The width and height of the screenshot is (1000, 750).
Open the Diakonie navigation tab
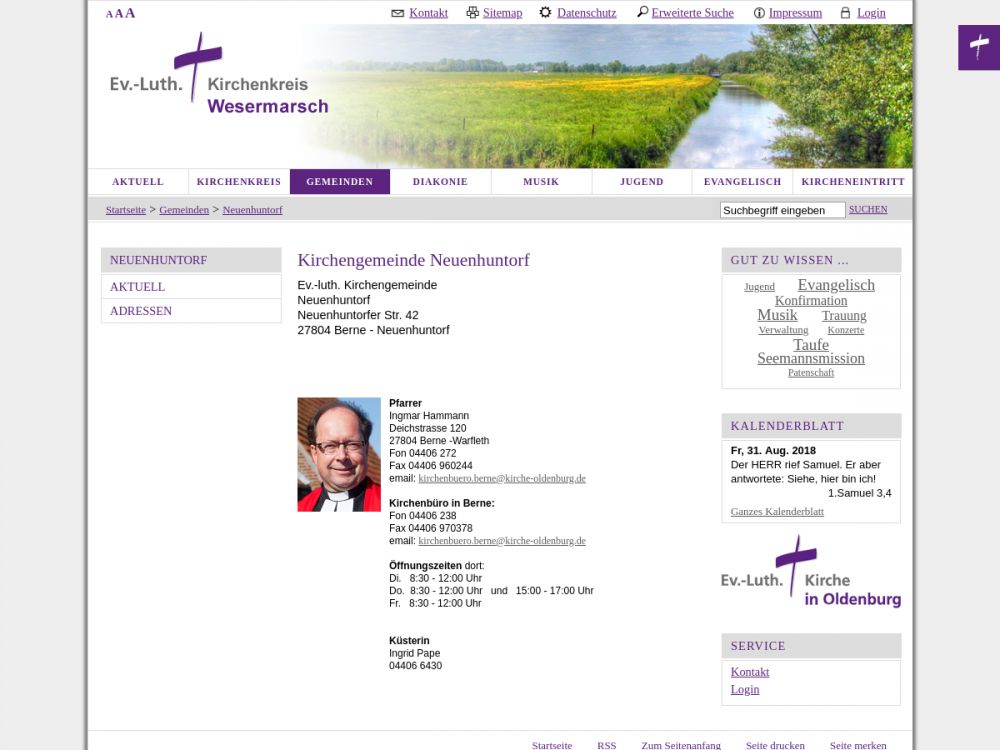point(440,182)
